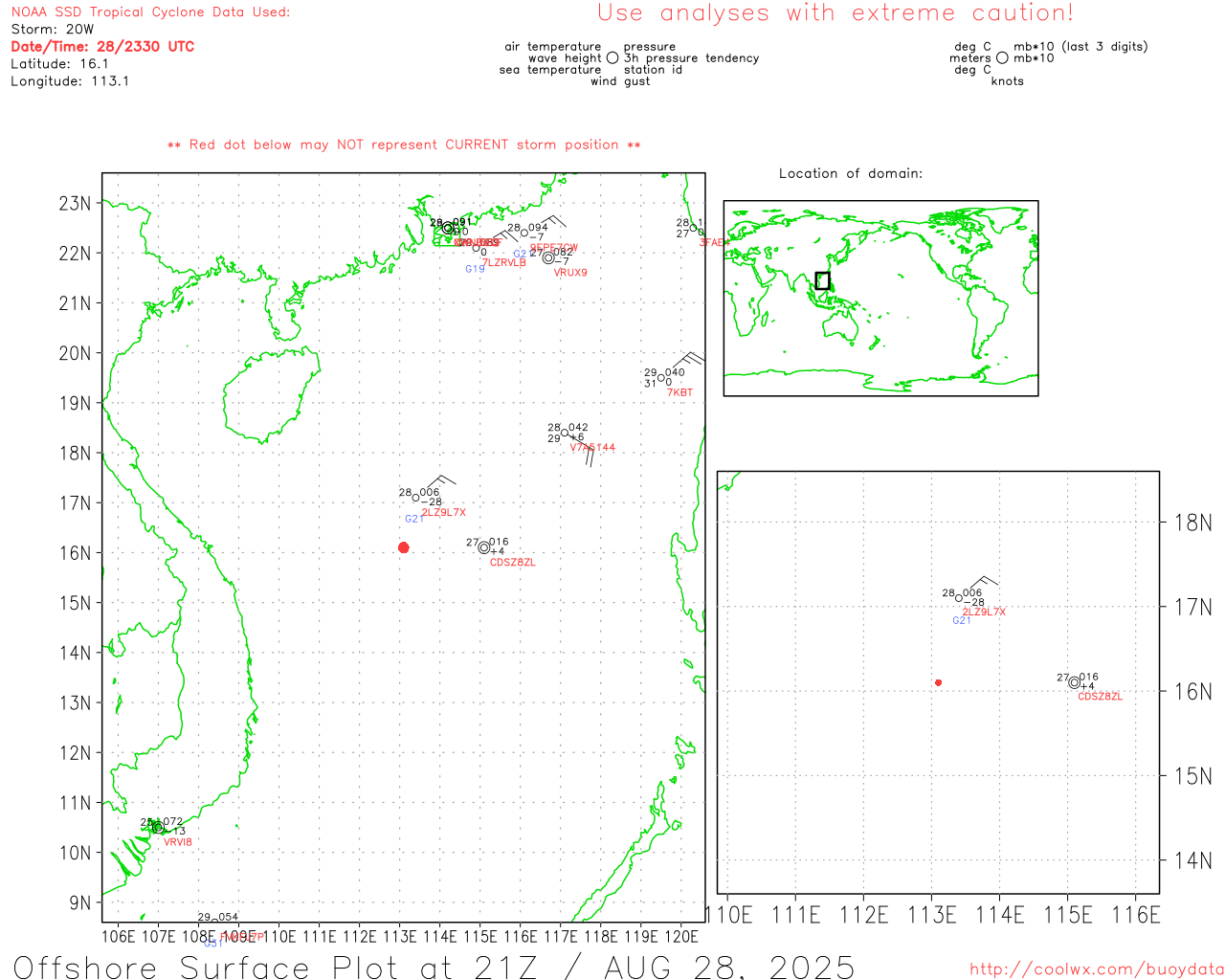Click the V7A5144 station label
Screen dimensions: 1225x980
pyautogui.click(x=592, y=448)
